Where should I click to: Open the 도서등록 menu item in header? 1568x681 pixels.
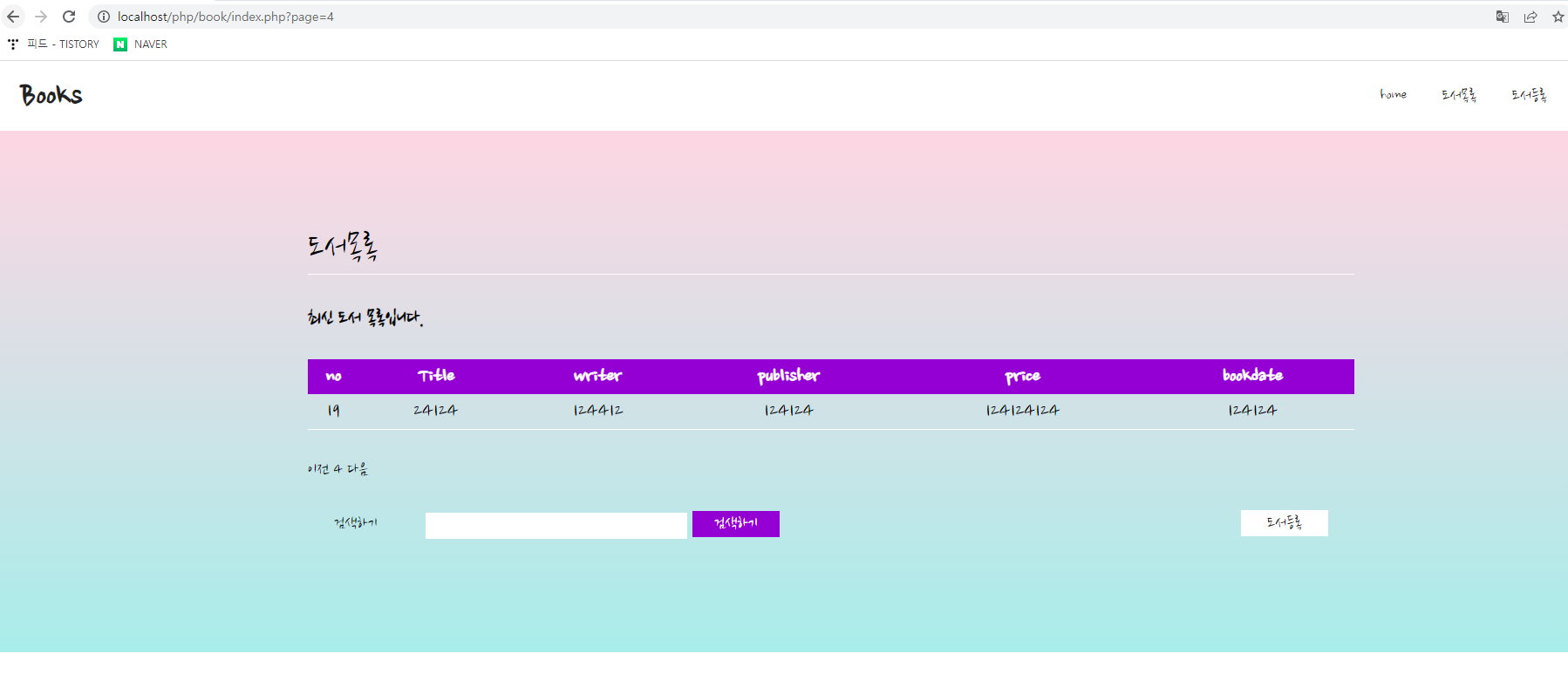[1529, 95]
